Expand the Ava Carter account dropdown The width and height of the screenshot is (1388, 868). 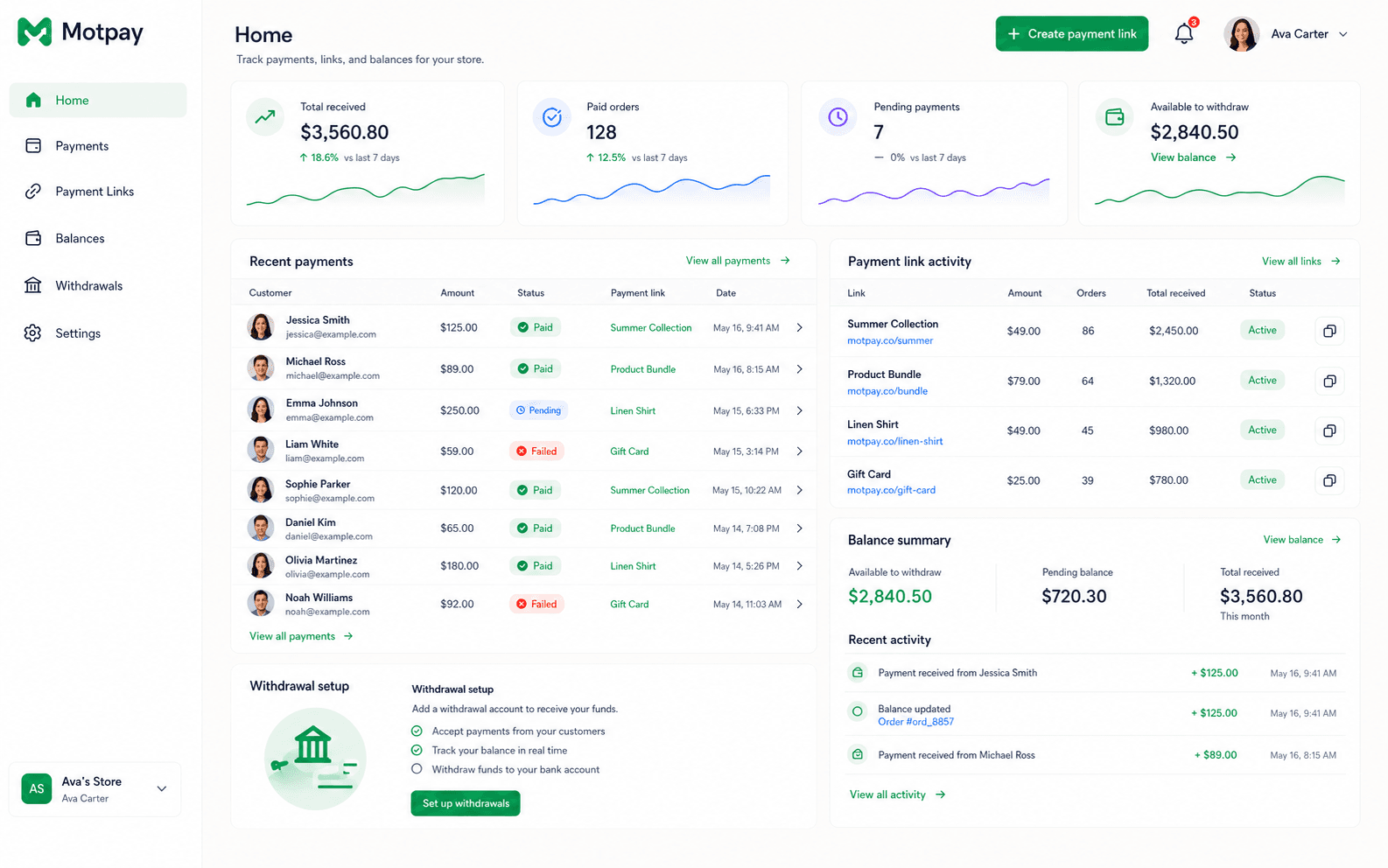(1343, 34)
